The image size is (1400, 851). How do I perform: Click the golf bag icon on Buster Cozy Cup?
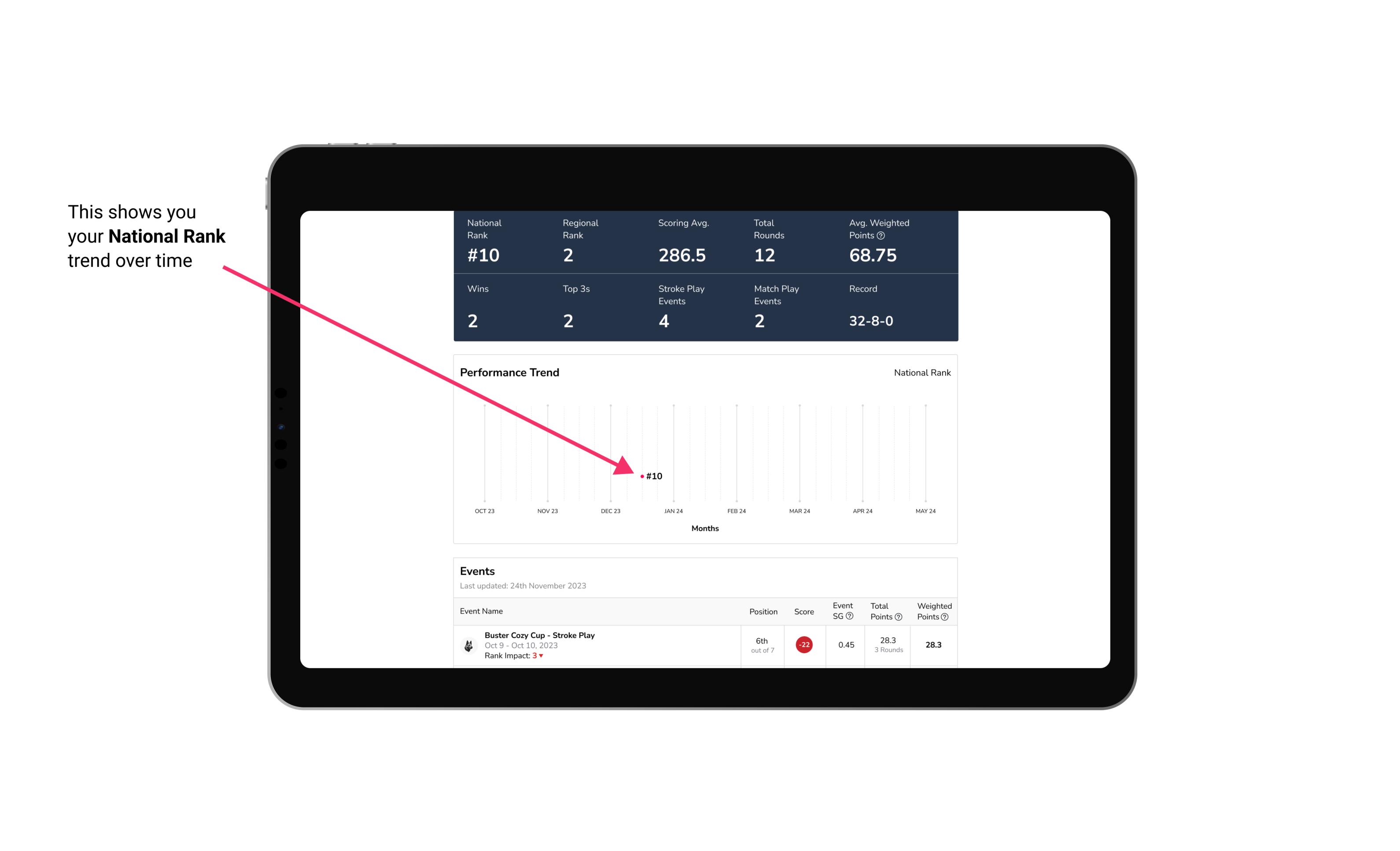468,644
